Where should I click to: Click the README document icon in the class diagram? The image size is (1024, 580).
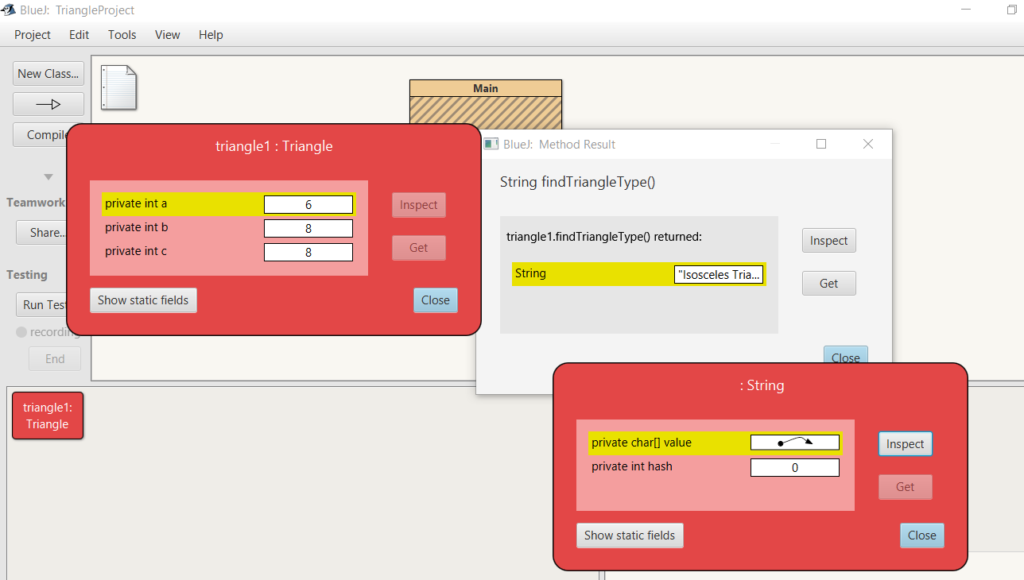[x=118, y=87]
